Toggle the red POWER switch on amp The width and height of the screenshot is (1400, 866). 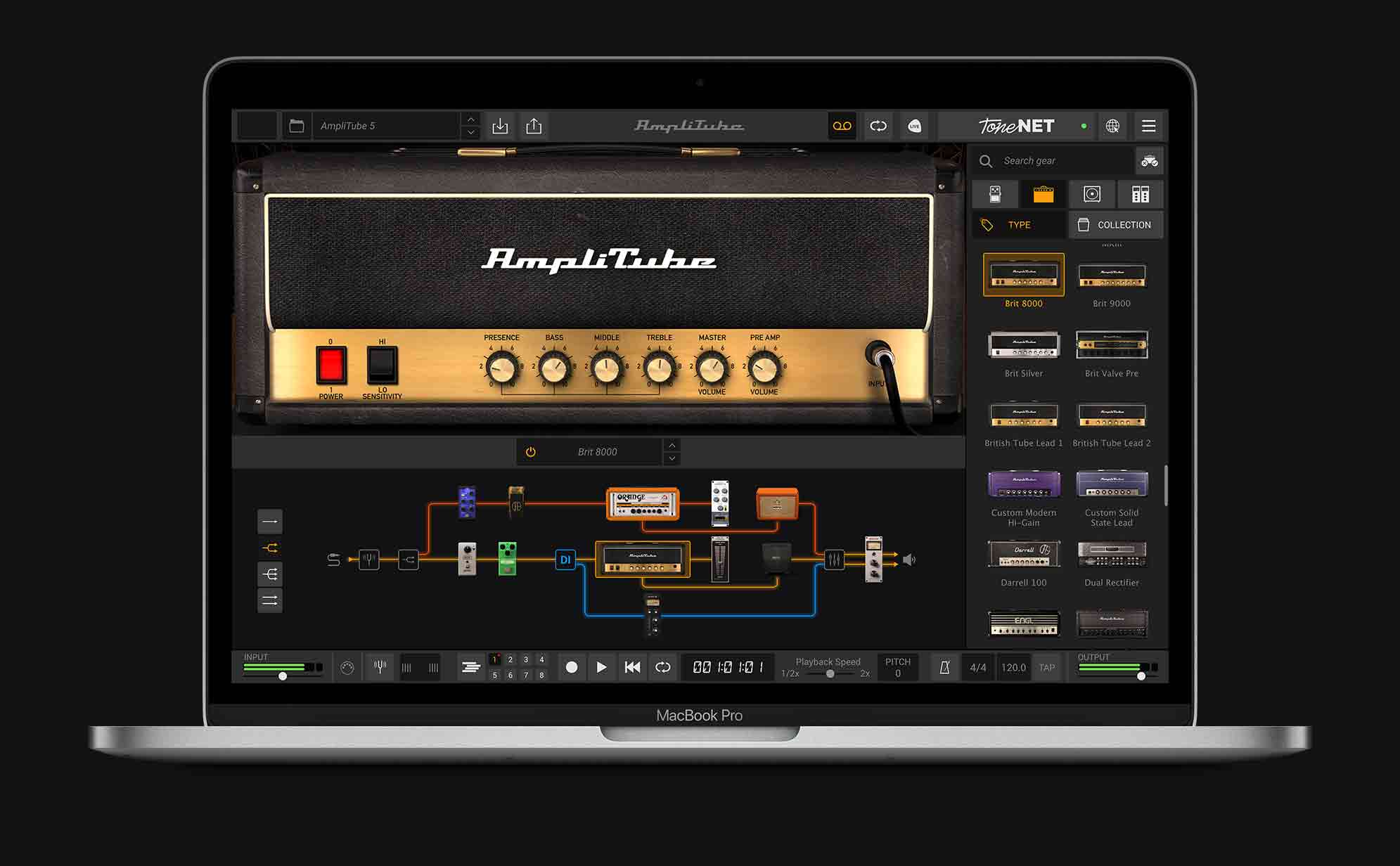(330, 366)
